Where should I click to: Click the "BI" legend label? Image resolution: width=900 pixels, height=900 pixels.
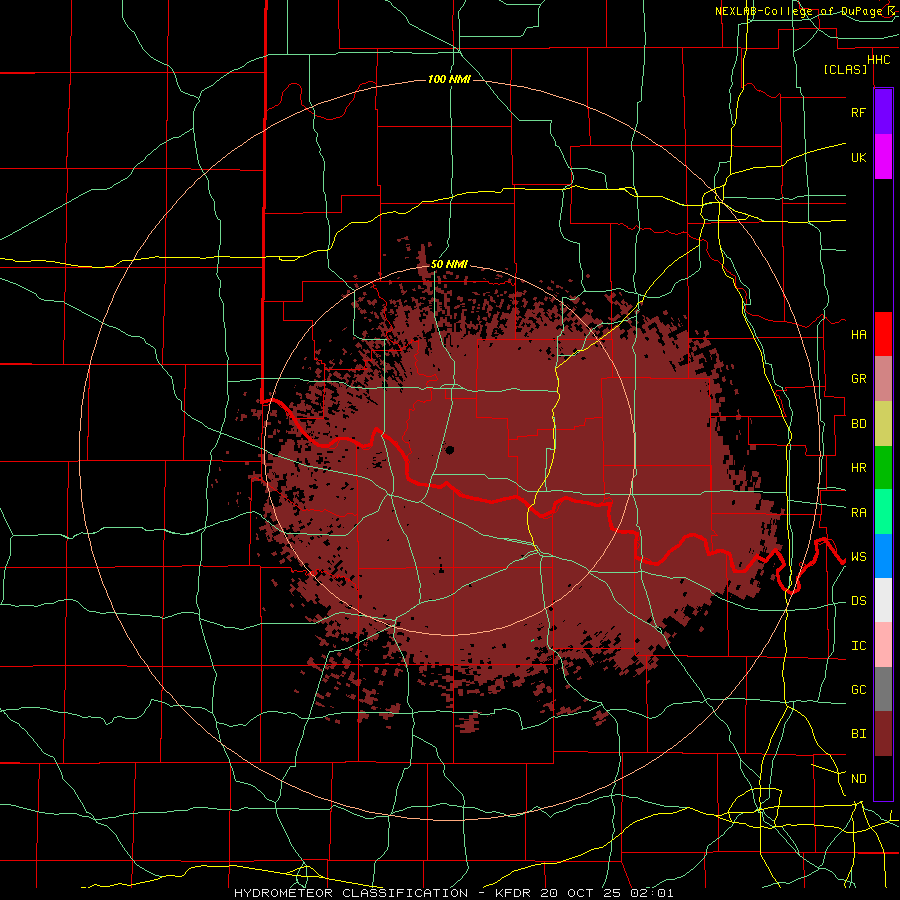858,734
